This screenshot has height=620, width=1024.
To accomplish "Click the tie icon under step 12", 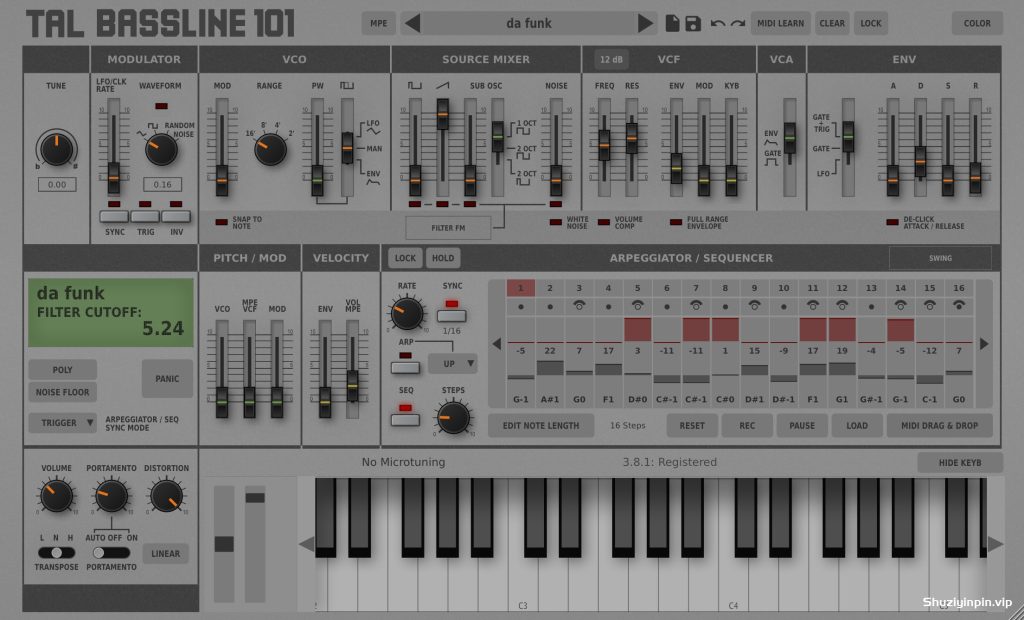I will [842, 306].
